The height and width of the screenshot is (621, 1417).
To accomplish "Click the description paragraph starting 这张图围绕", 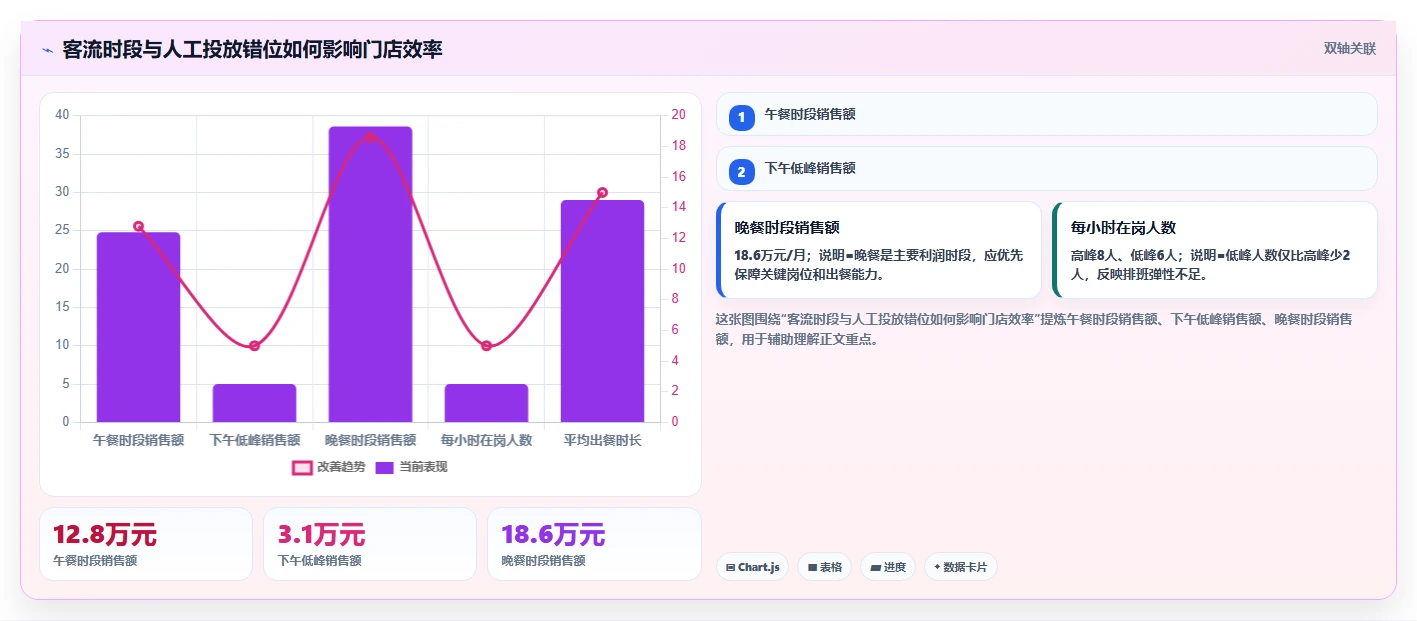I will pos(1035,329).
